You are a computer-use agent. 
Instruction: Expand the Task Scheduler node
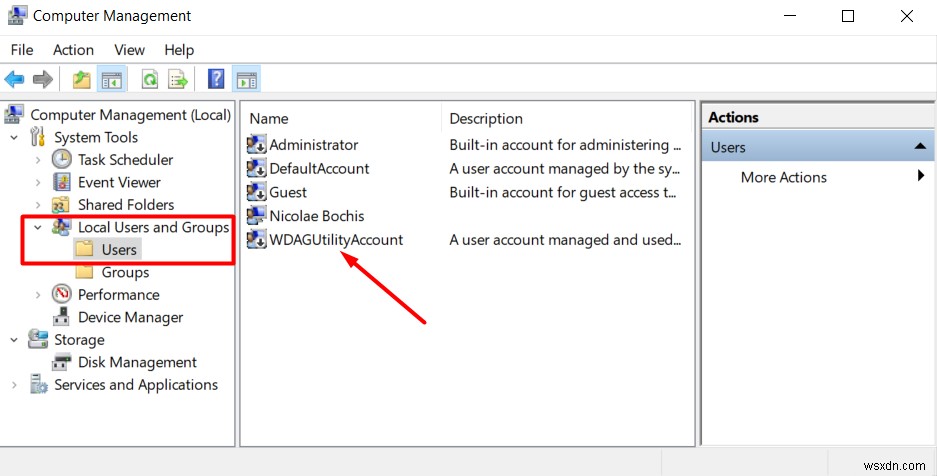(x=38, y=160)
